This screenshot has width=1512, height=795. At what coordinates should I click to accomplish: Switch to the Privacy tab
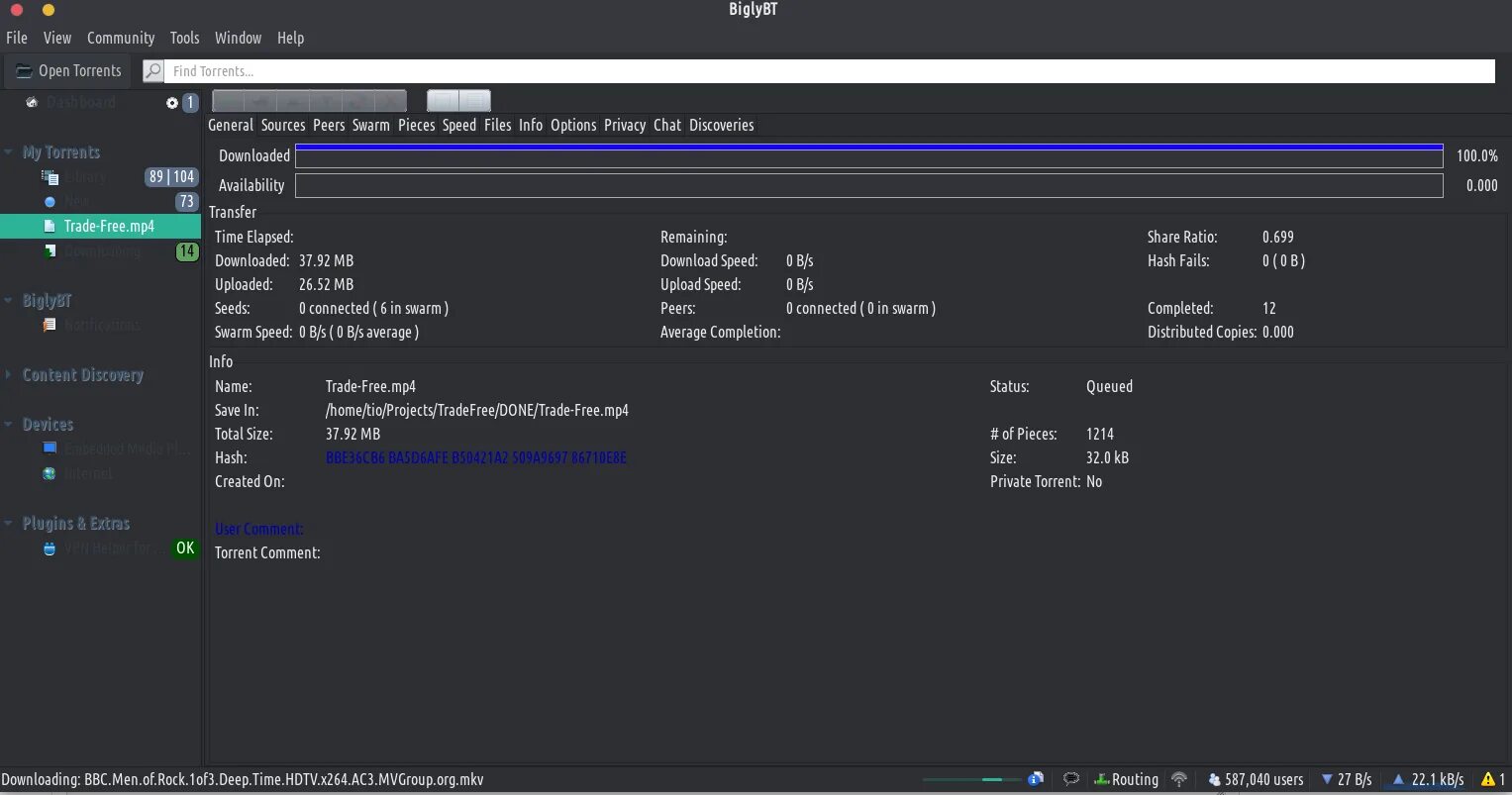(x=625, y=125)
